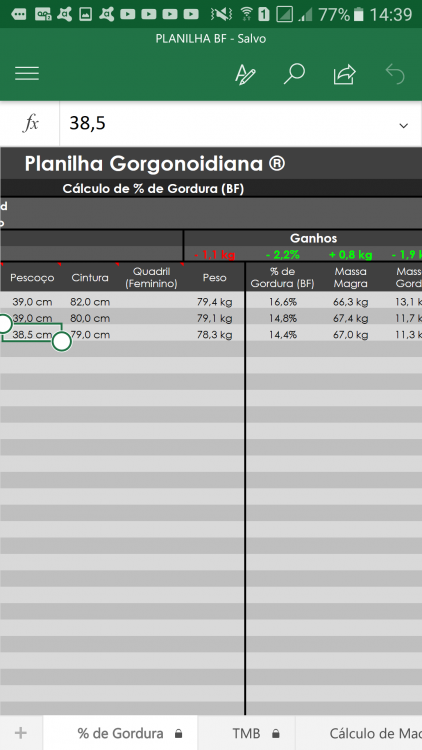Tap the fx function icon
This screenshot has height=750, width=422.
(31, 124)
